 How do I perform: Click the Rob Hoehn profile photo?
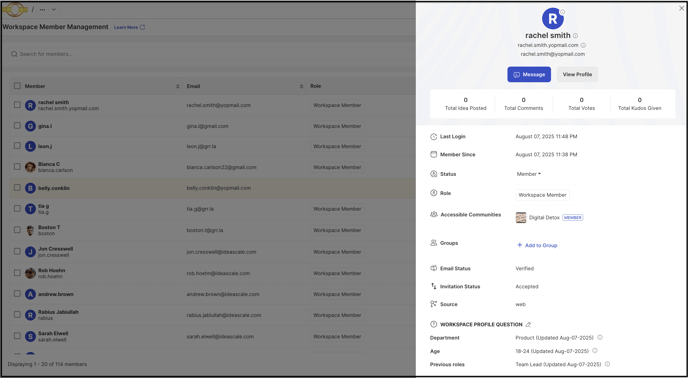pos(30,273)
